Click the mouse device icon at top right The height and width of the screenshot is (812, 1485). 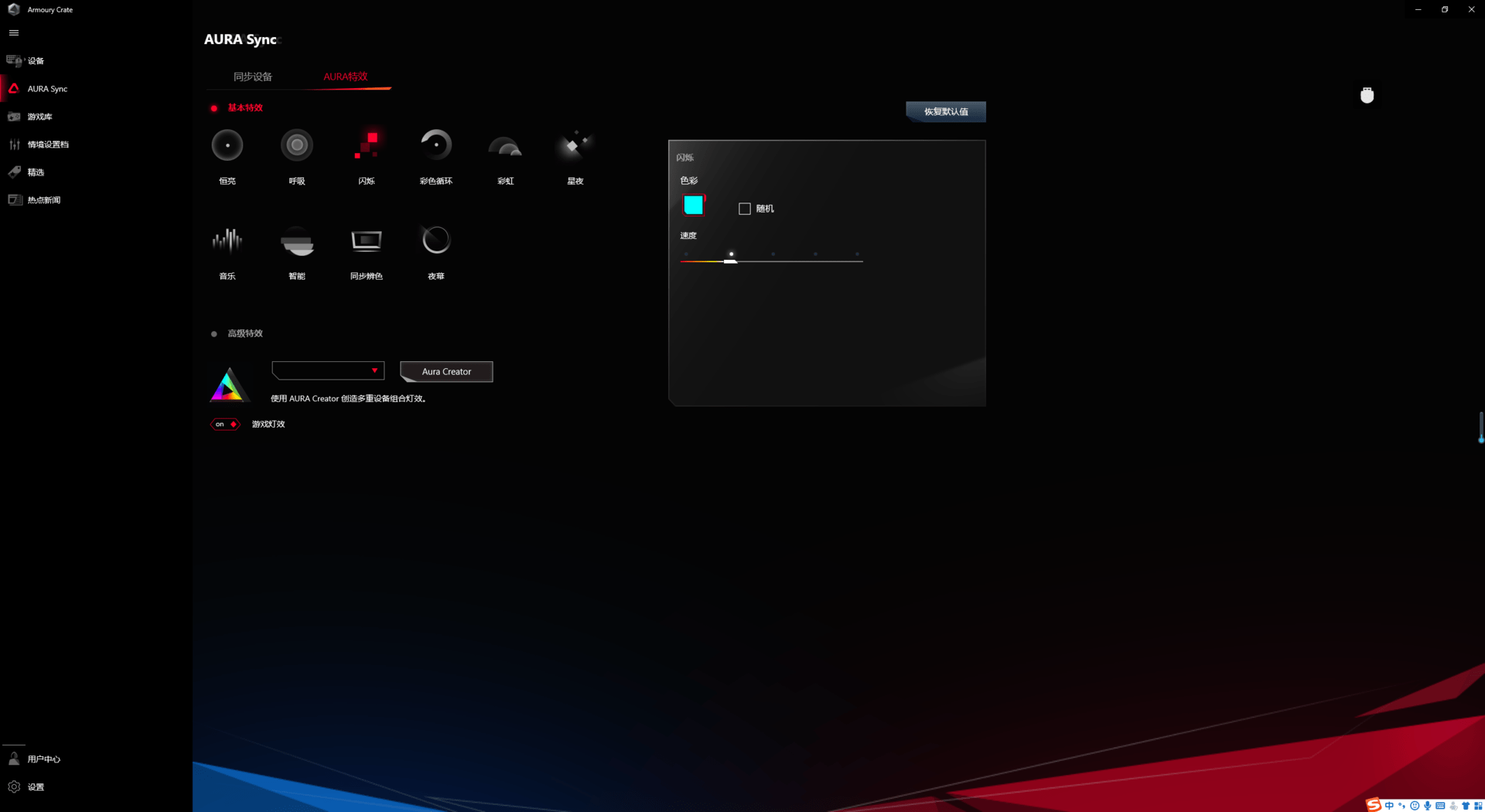[1367, 95]
